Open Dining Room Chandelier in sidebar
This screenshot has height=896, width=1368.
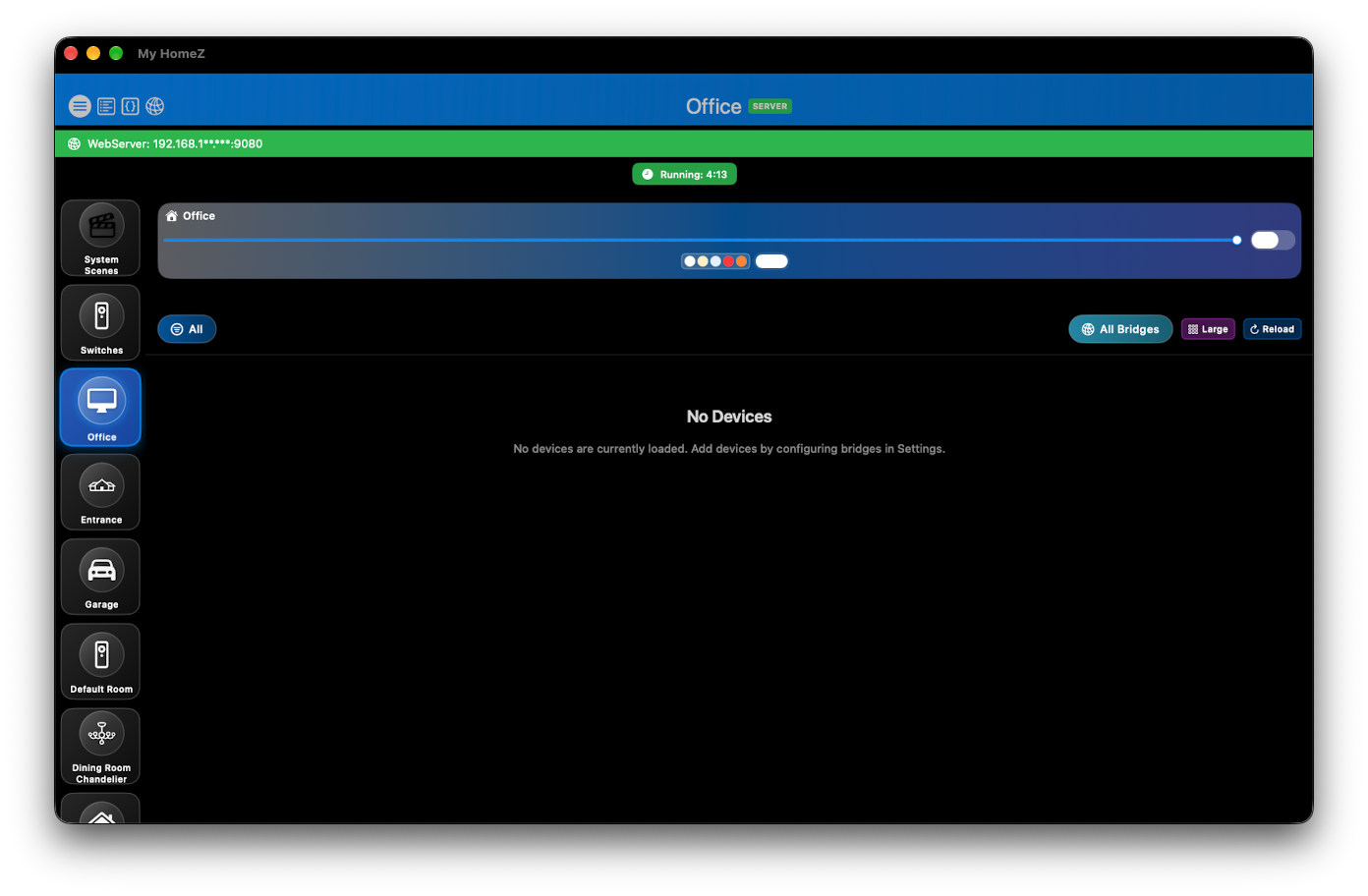pos(100,747)
